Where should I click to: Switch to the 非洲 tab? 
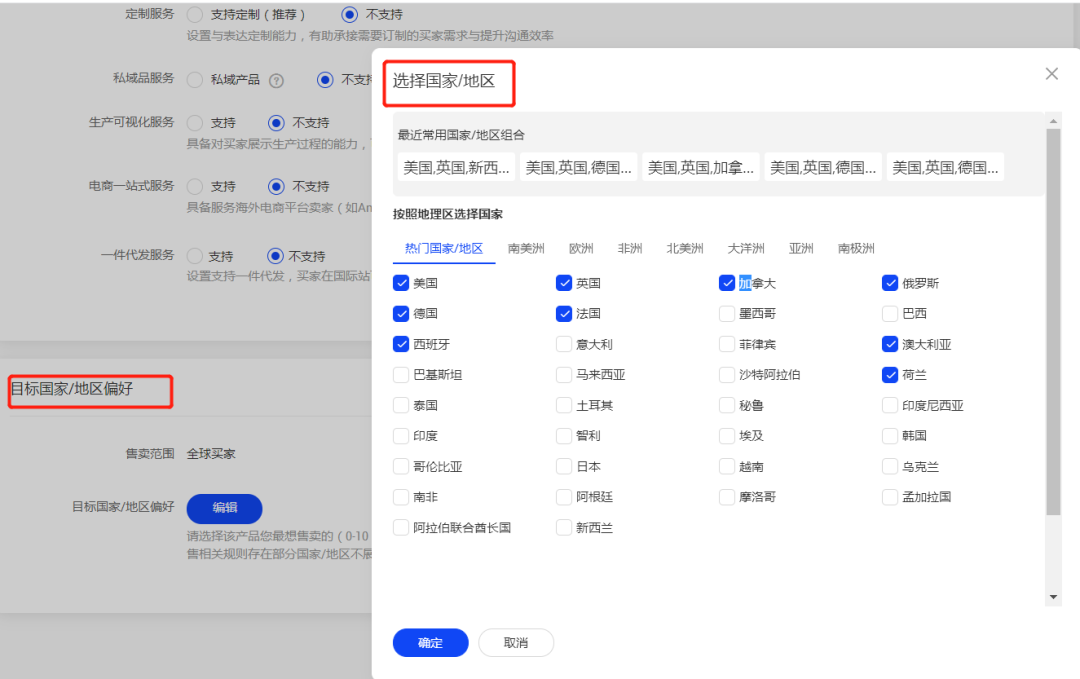point(630,248)
